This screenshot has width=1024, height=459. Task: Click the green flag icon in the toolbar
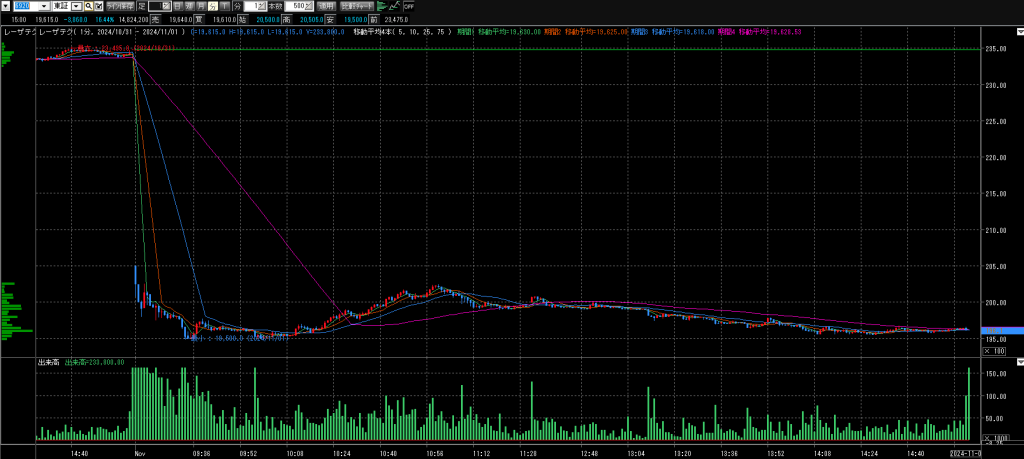pos(382,6)
